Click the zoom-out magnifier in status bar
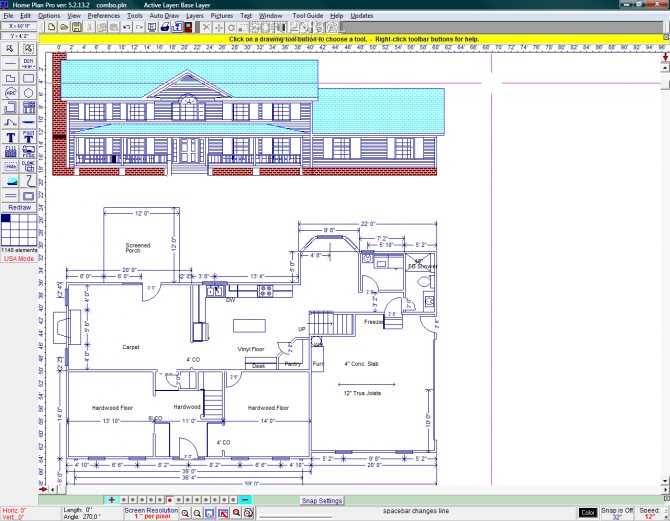 [x=197, y=513]
